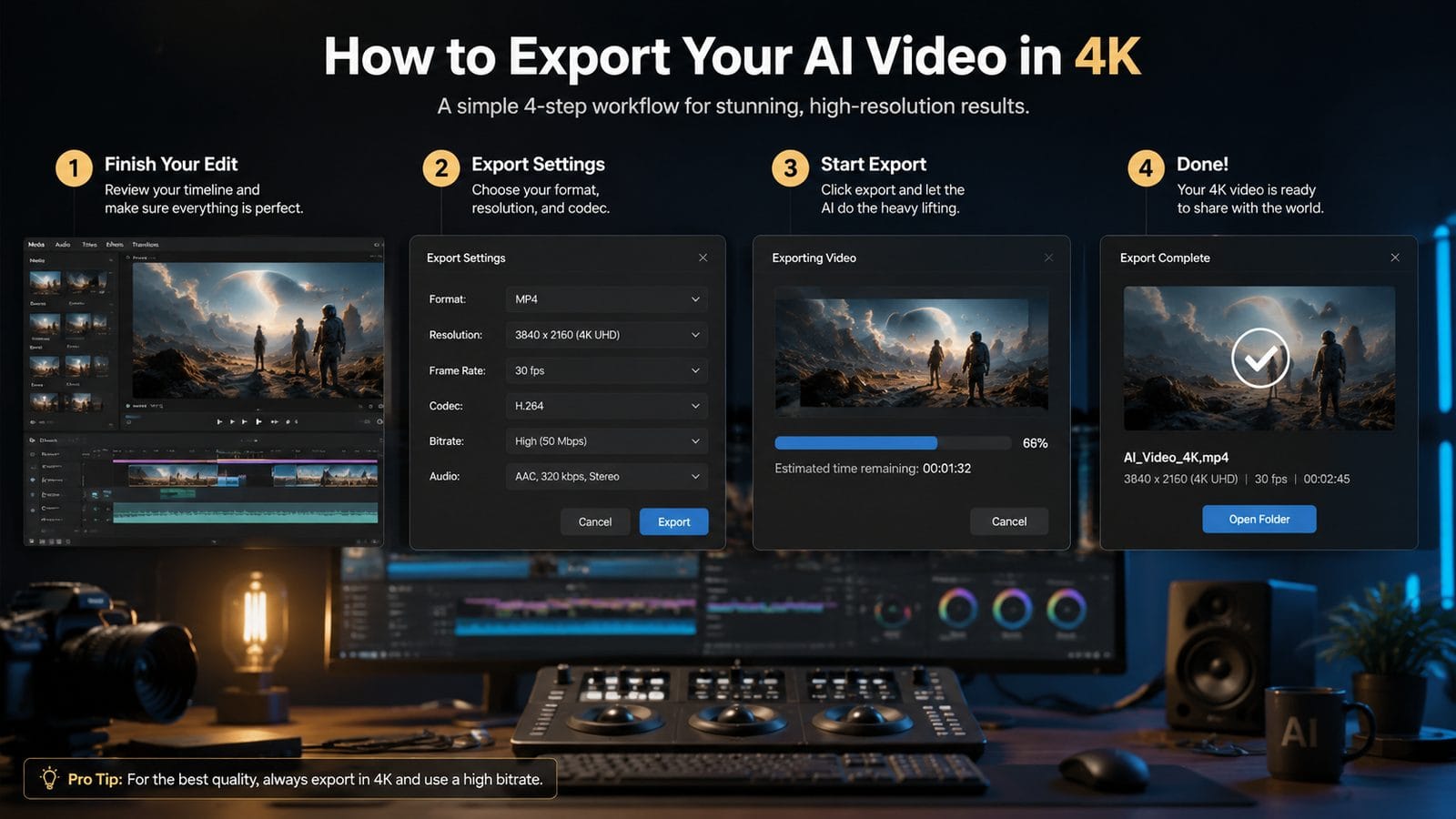Close the Export Settings dialog with its X
1456x819 pixels.
[x=703, y=258]
